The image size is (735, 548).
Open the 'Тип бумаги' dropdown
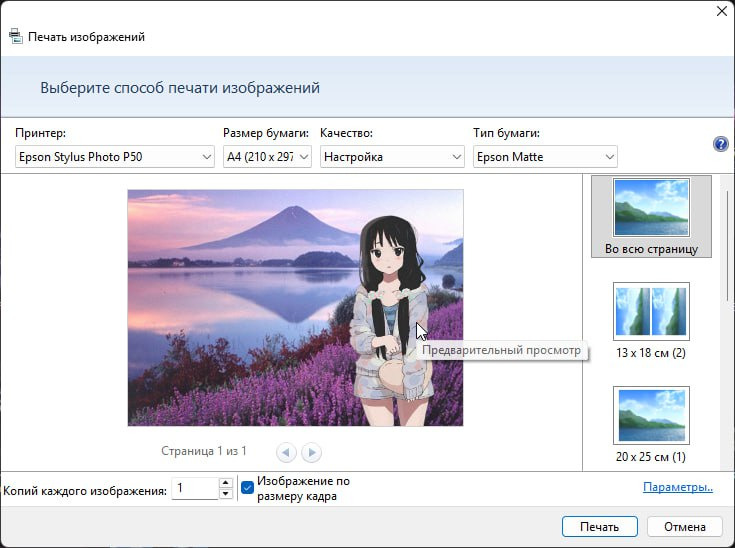(x=544, y=157)
